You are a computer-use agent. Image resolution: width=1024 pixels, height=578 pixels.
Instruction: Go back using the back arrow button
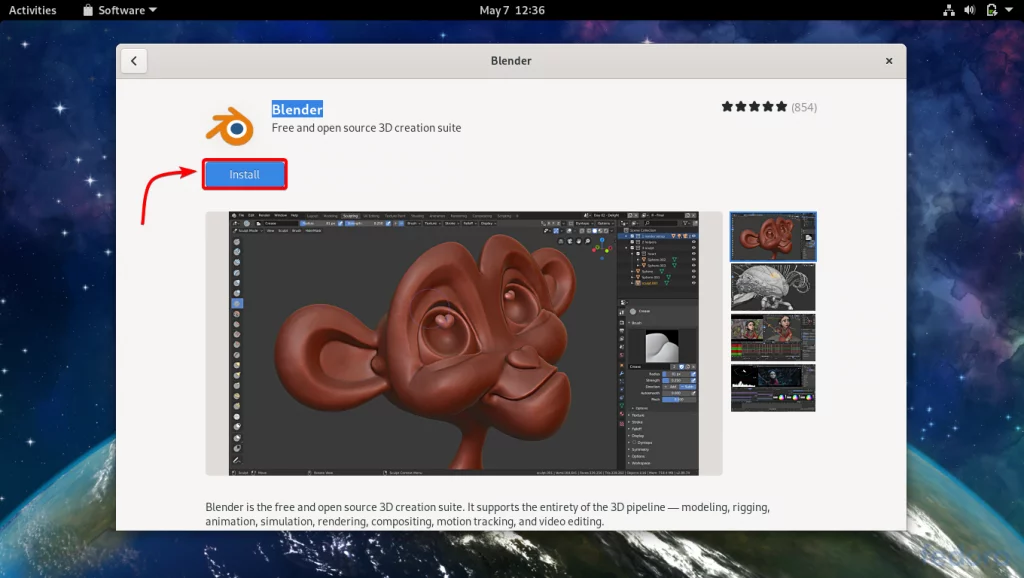[x=134, y=61]
